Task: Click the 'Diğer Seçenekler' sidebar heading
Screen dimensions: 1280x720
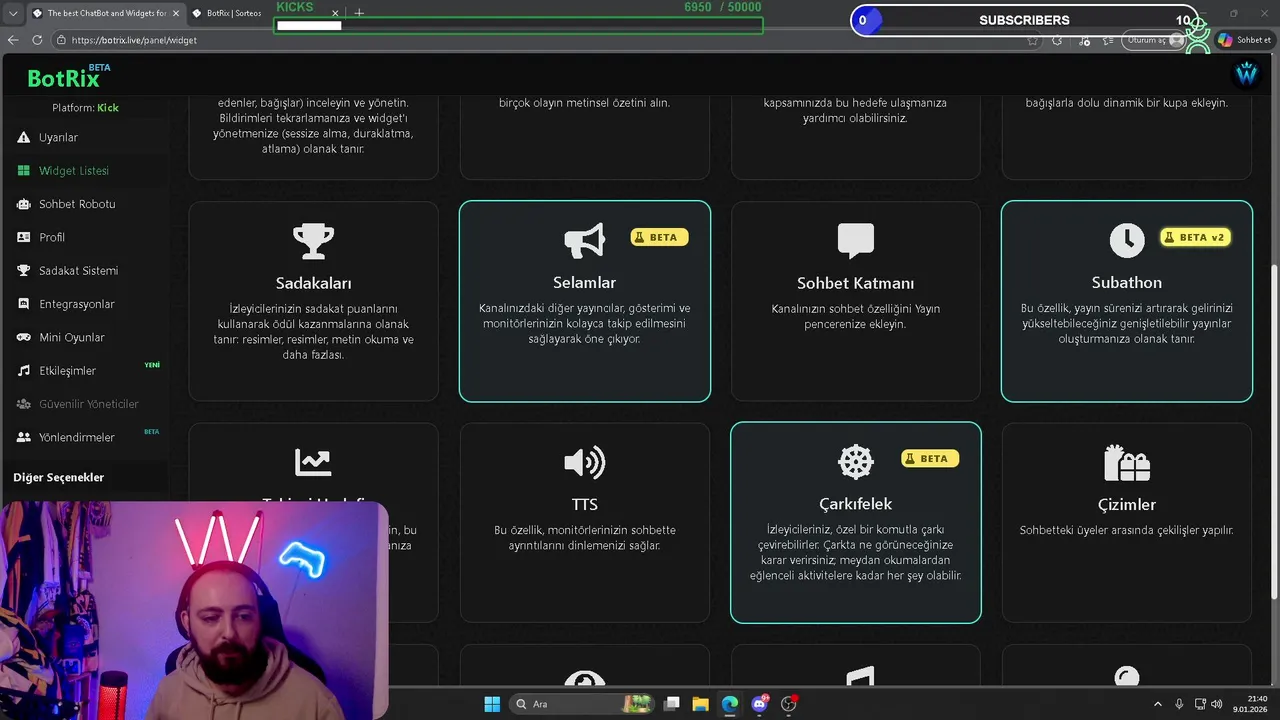Action: coord(59,477)
